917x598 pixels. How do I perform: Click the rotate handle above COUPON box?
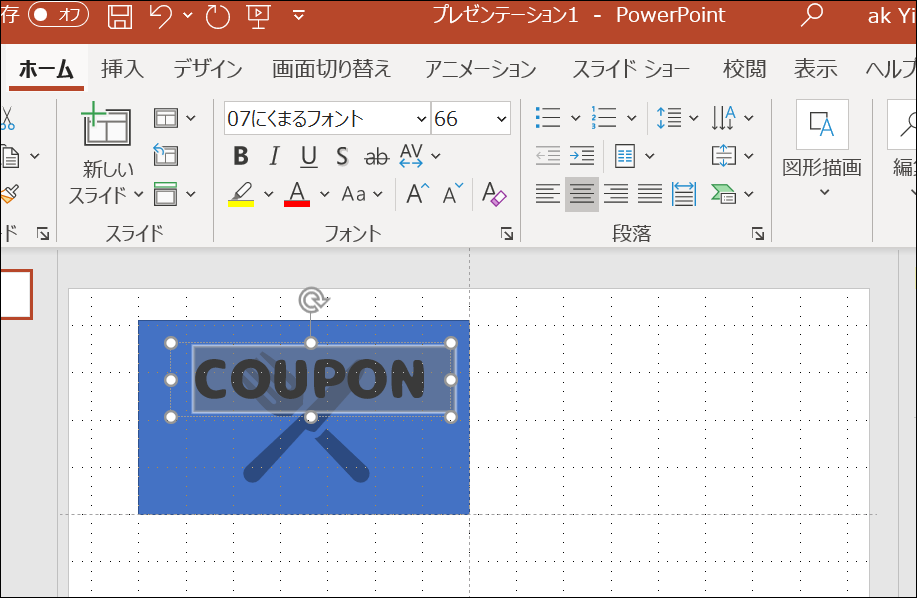tap(311, 300)
